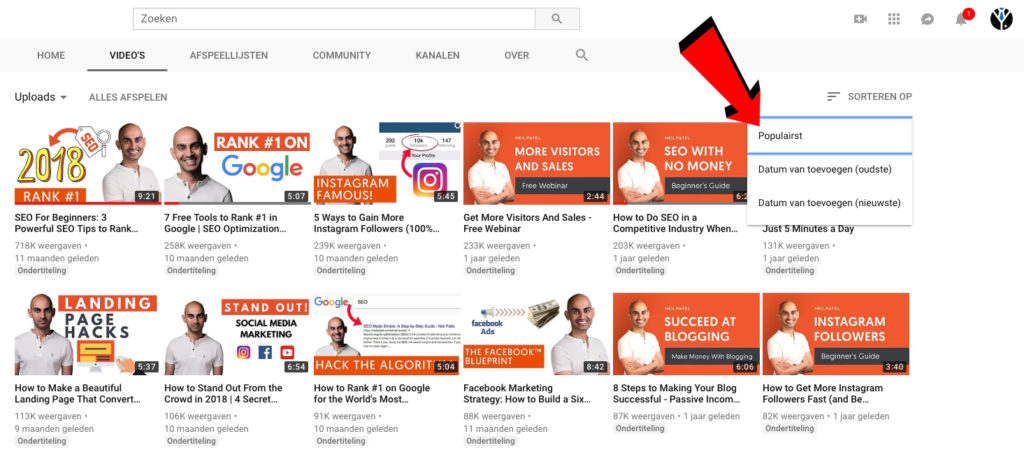Viewport: 1024px width, 457px height.
Task: Click ALLES AFSPELEN
Action: click(128, 97)
